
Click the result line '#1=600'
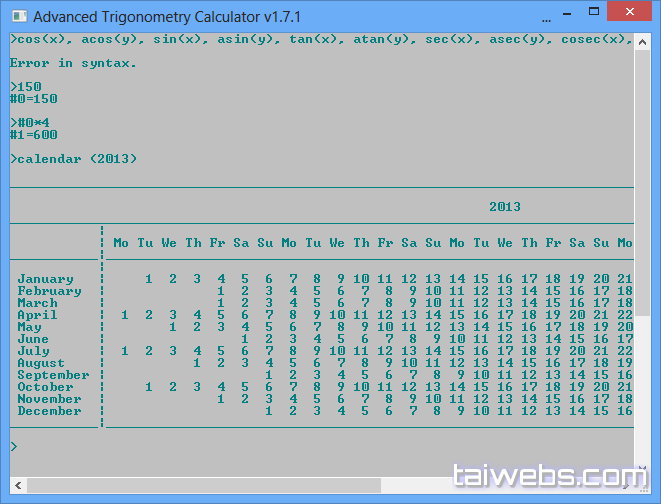click(x=33, y=135)
